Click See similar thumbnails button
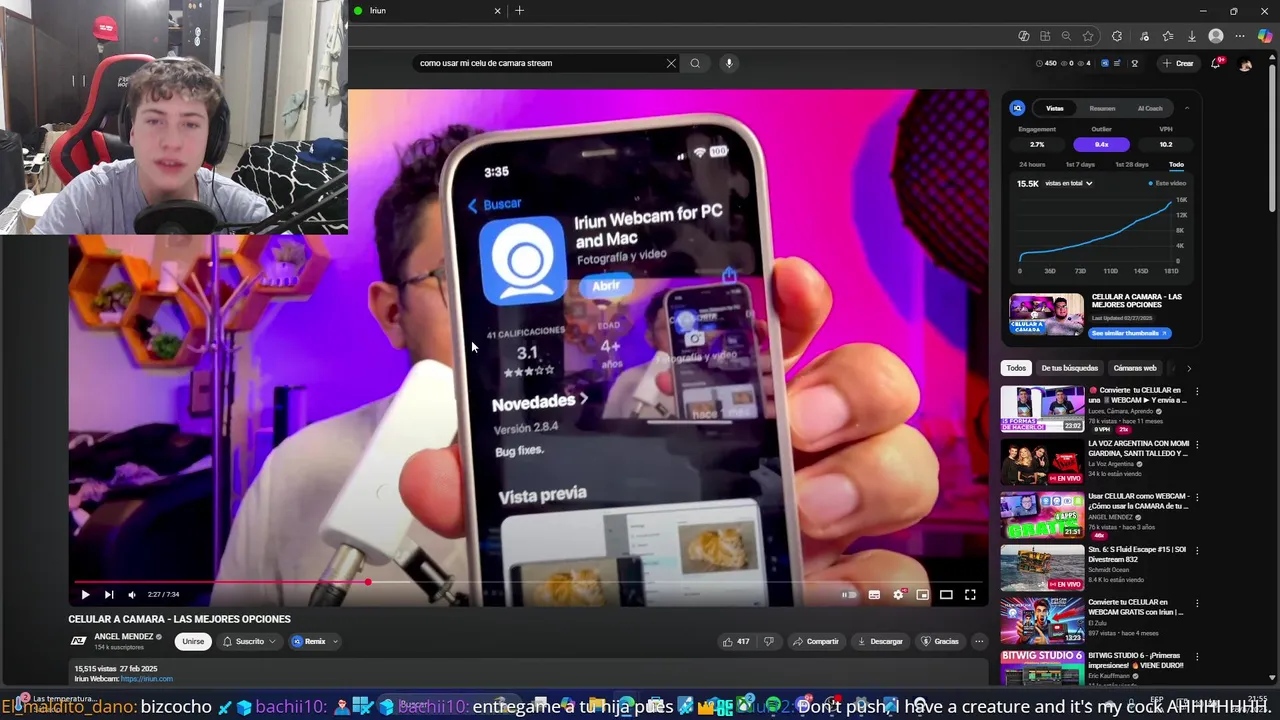The width and height of the screenshot is (1280, 720). tap(1129, 333)
